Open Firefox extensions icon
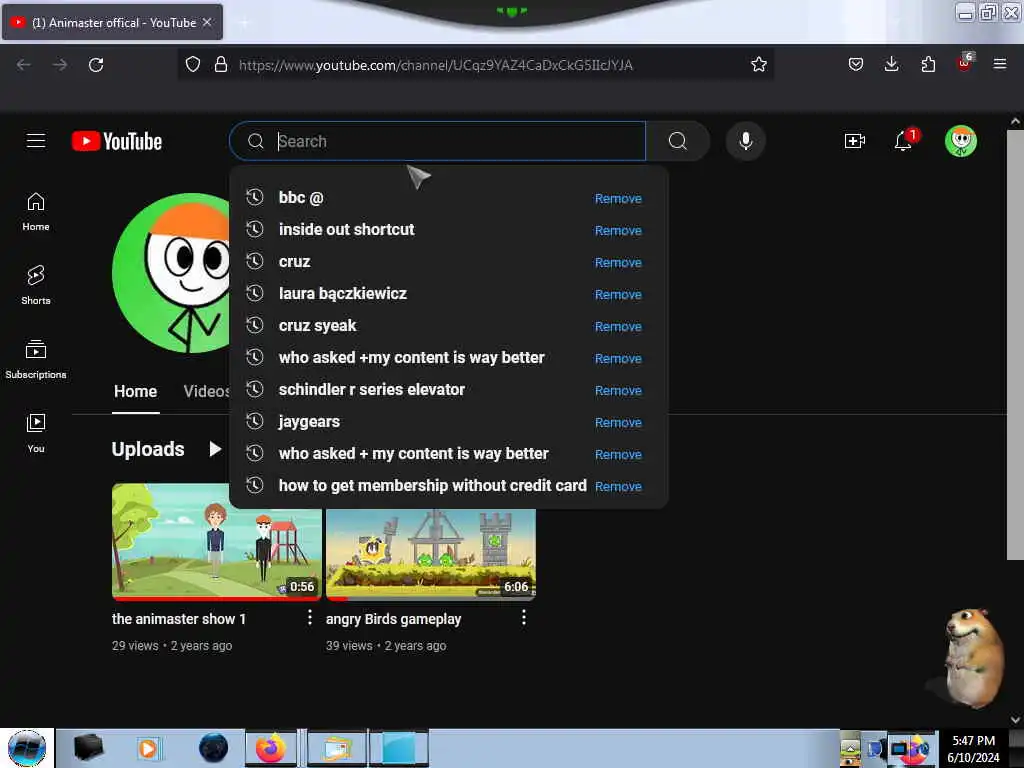 coord(928,65)
